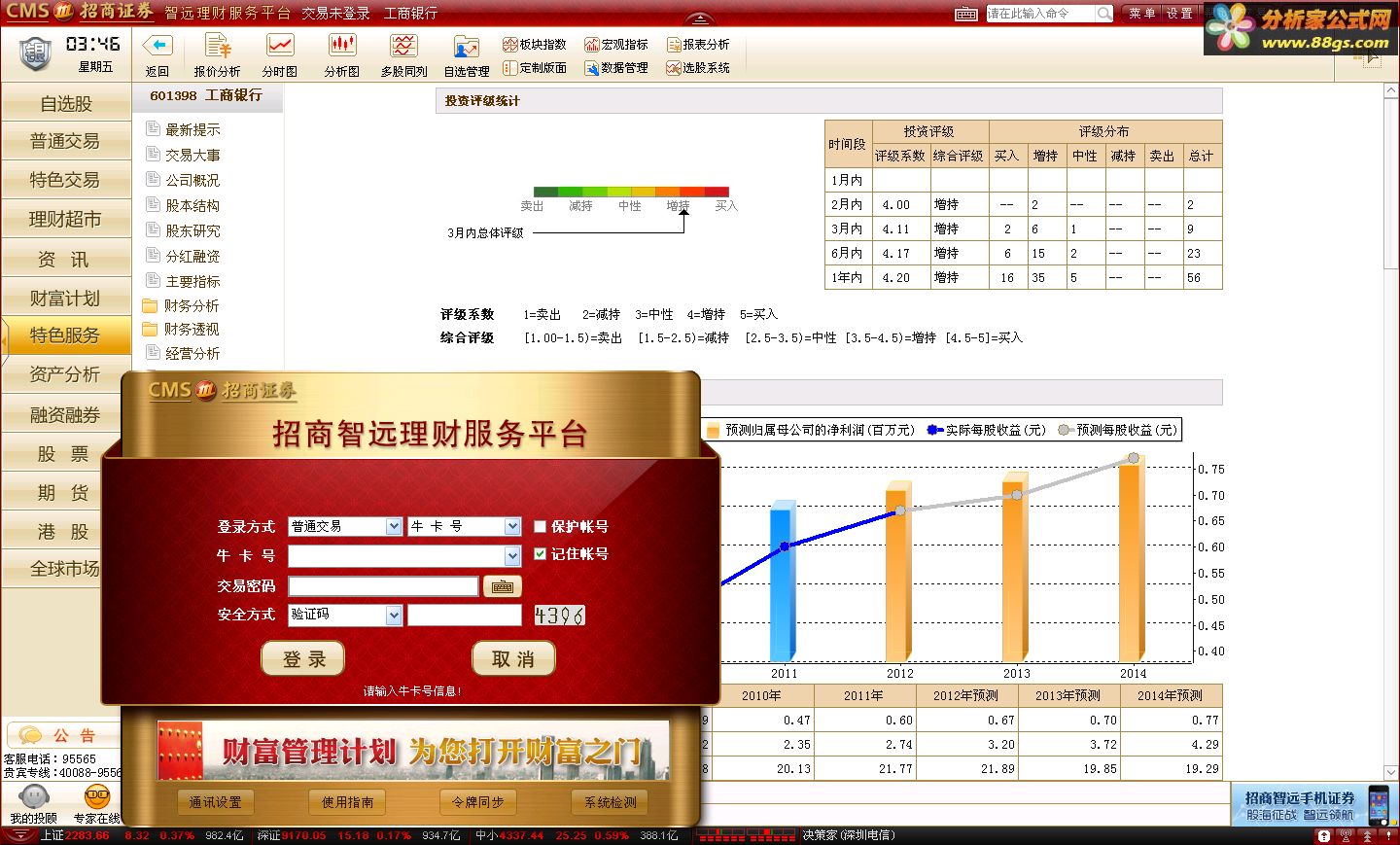The image size is (1400, 845).
Task: Open 报表分析 report analysis
Action: pos(698,44)
